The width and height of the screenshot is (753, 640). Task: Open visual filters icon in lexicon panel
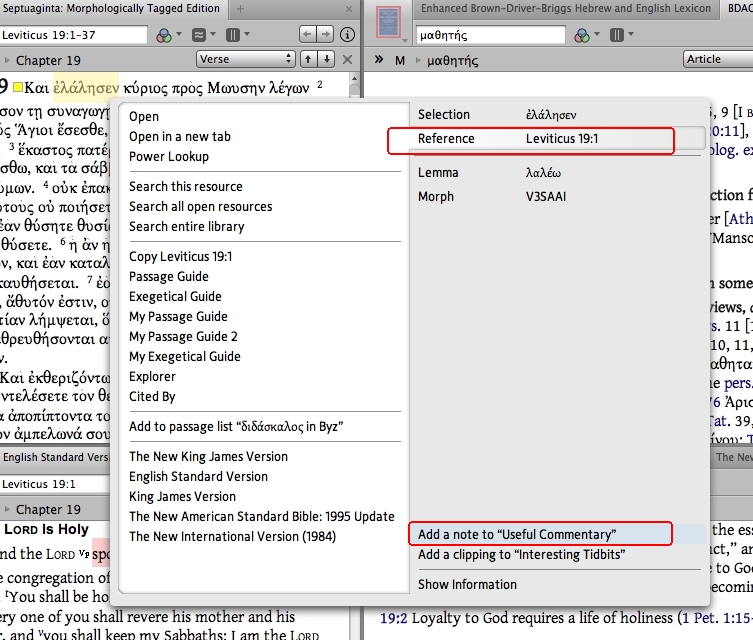[582, 35]
